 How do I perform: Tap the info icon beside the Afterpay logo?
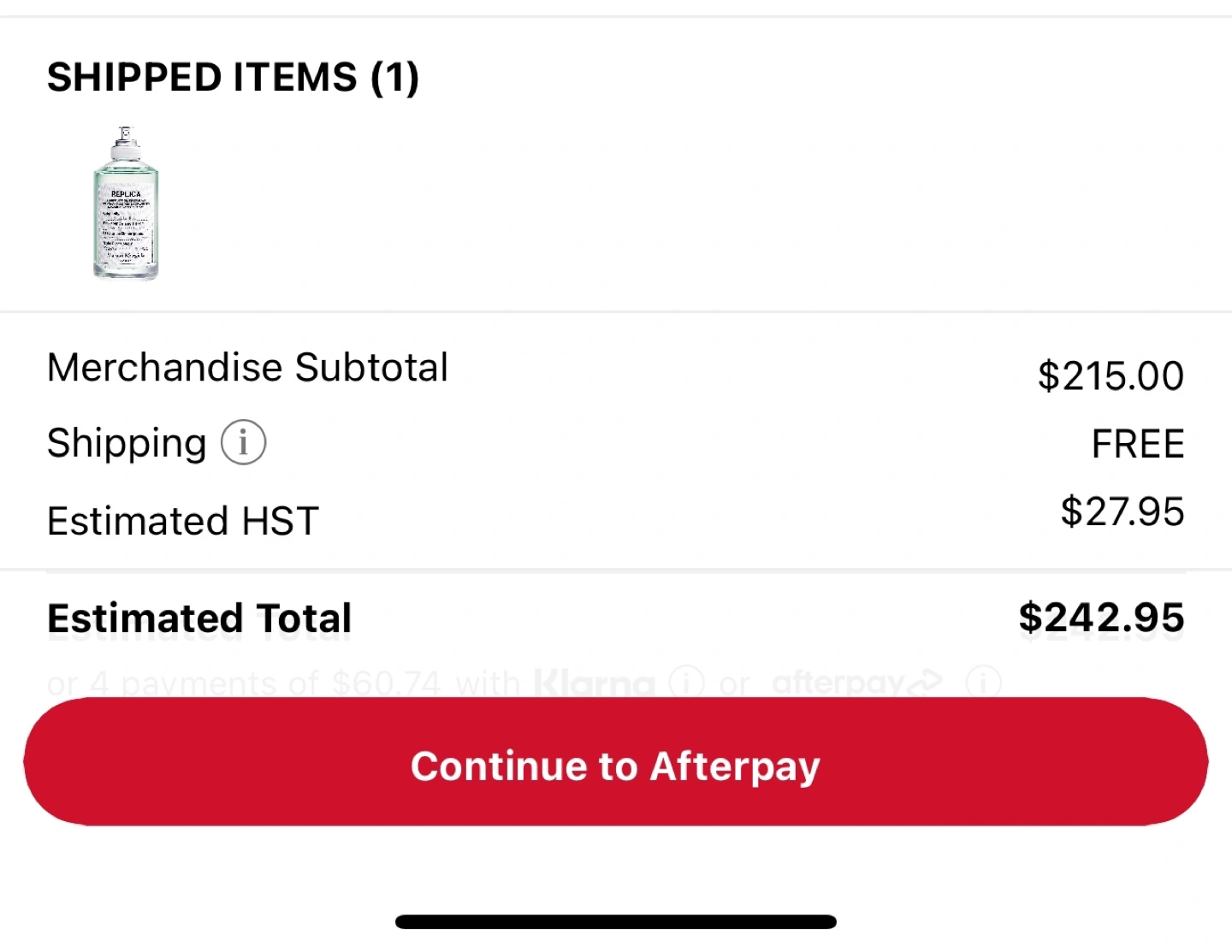pyautogui.click(x=984, y=683)
